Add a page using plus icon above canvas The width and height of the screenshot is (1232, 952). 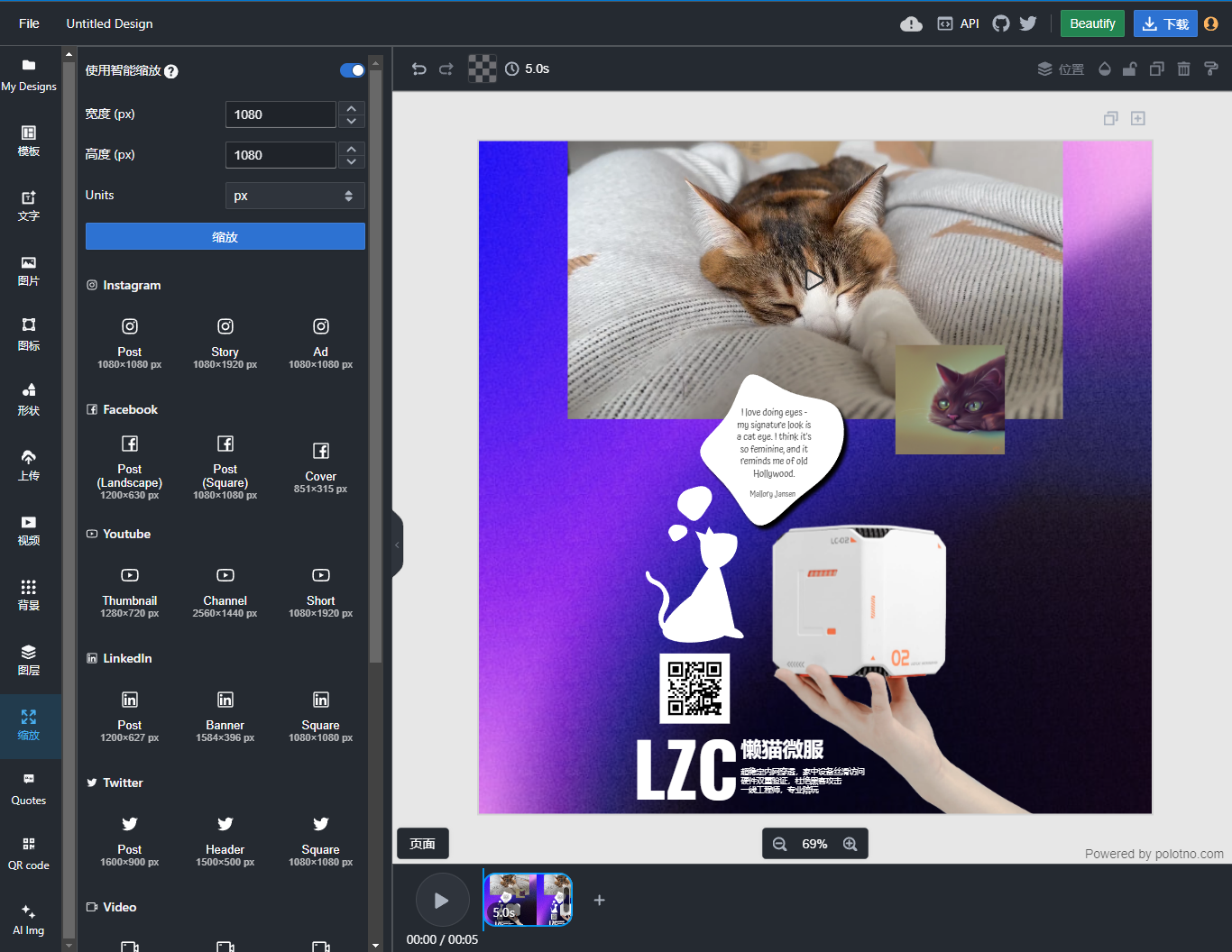[x=1138, y=118]
